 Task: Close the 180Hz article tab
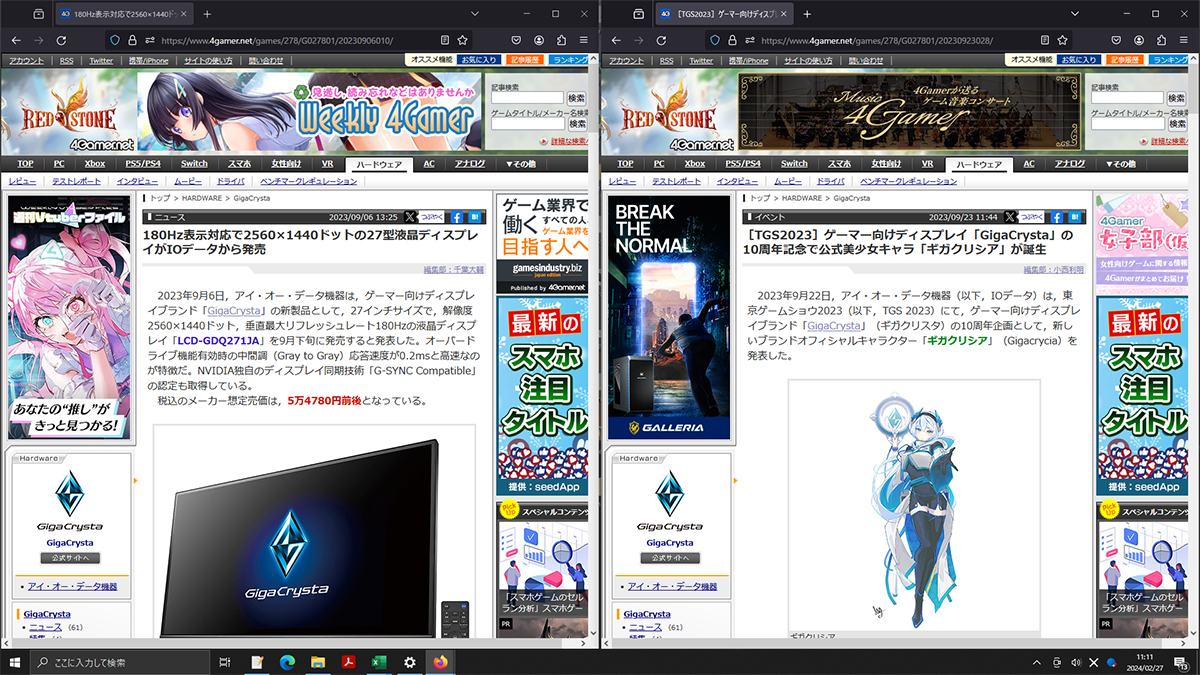pyautogui.click(x=184, y=14)
